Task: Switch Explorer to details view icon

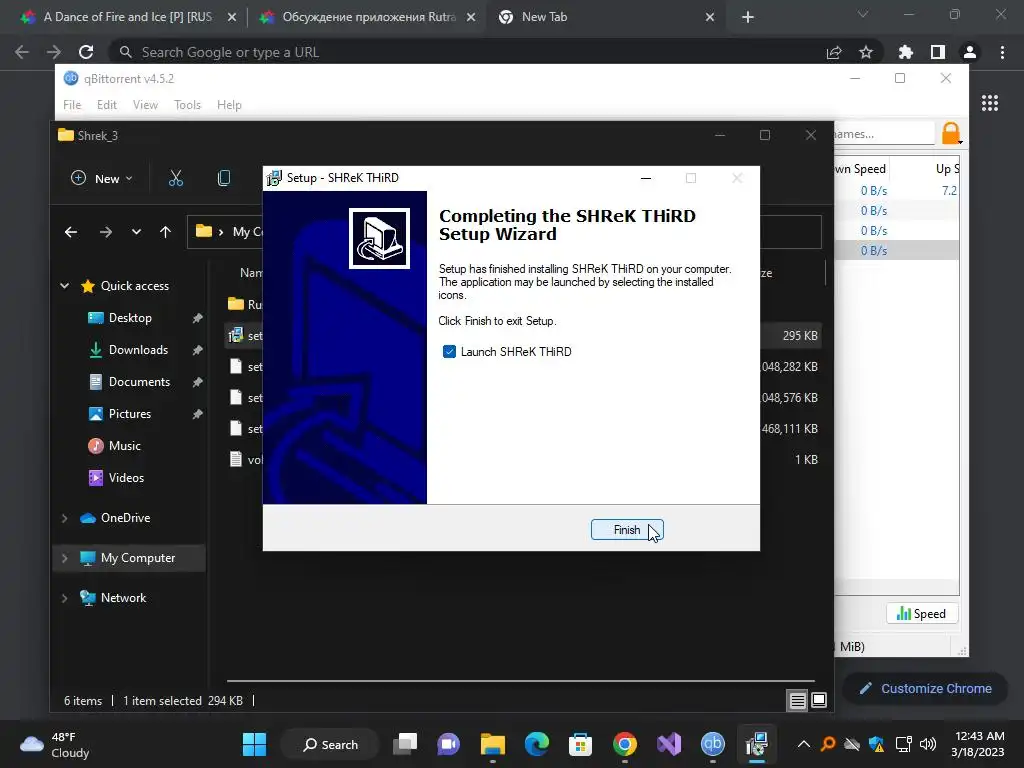Action: pos(797,701)
